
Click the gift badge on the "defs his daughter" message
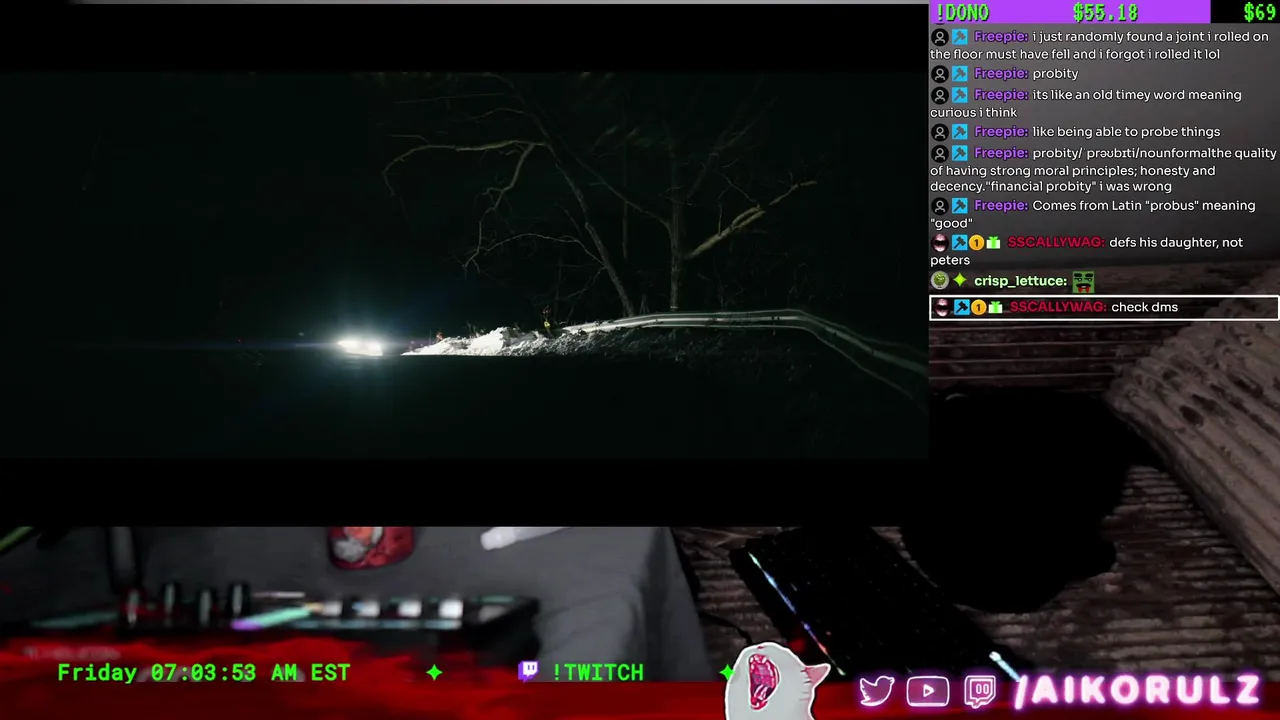[993, 243]
